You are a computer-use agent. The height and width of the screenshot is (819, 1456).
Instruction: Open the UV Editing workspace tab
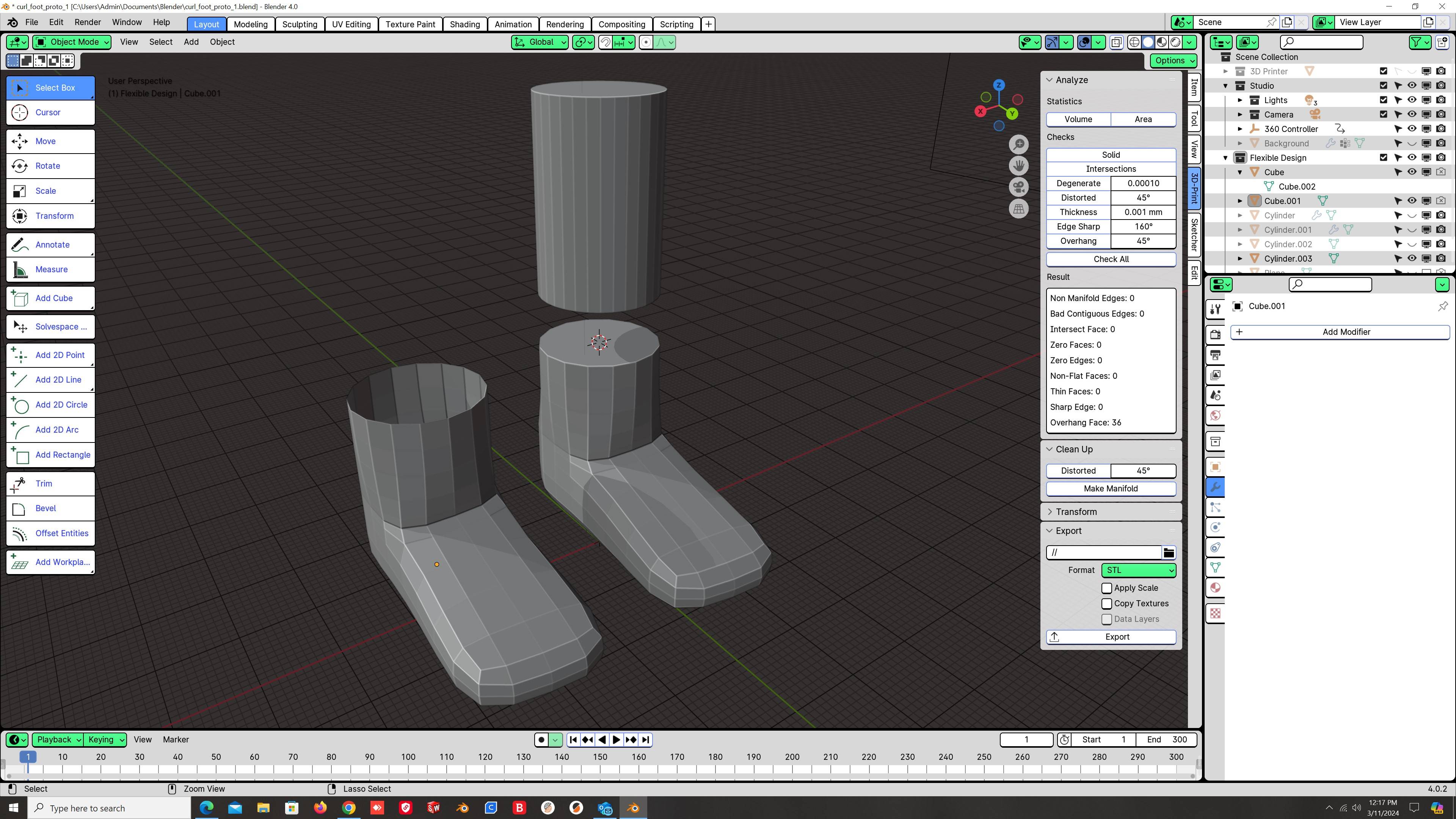351,24
